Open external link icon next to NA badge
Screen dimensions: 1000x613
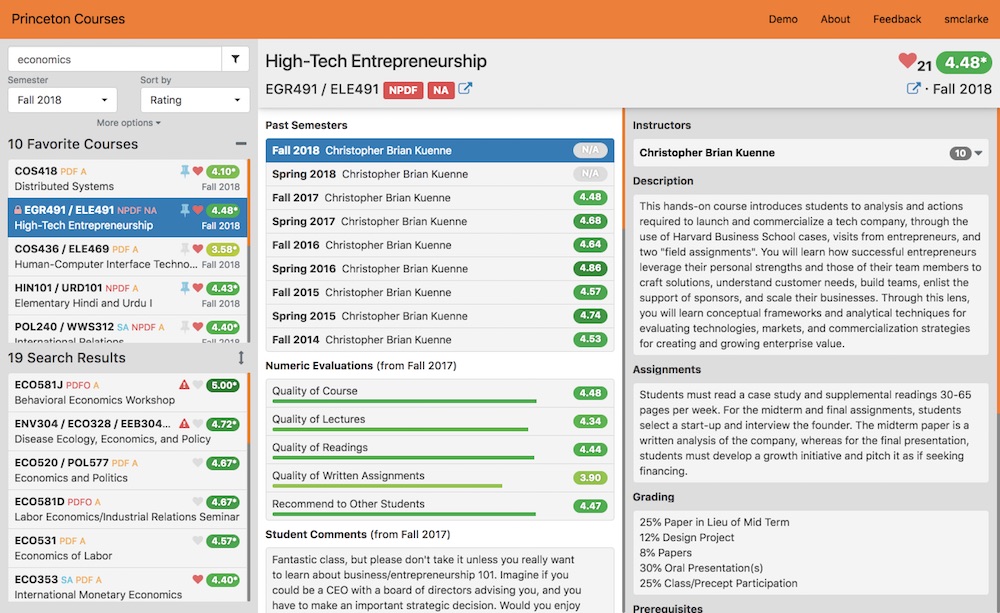click(465, 90)
